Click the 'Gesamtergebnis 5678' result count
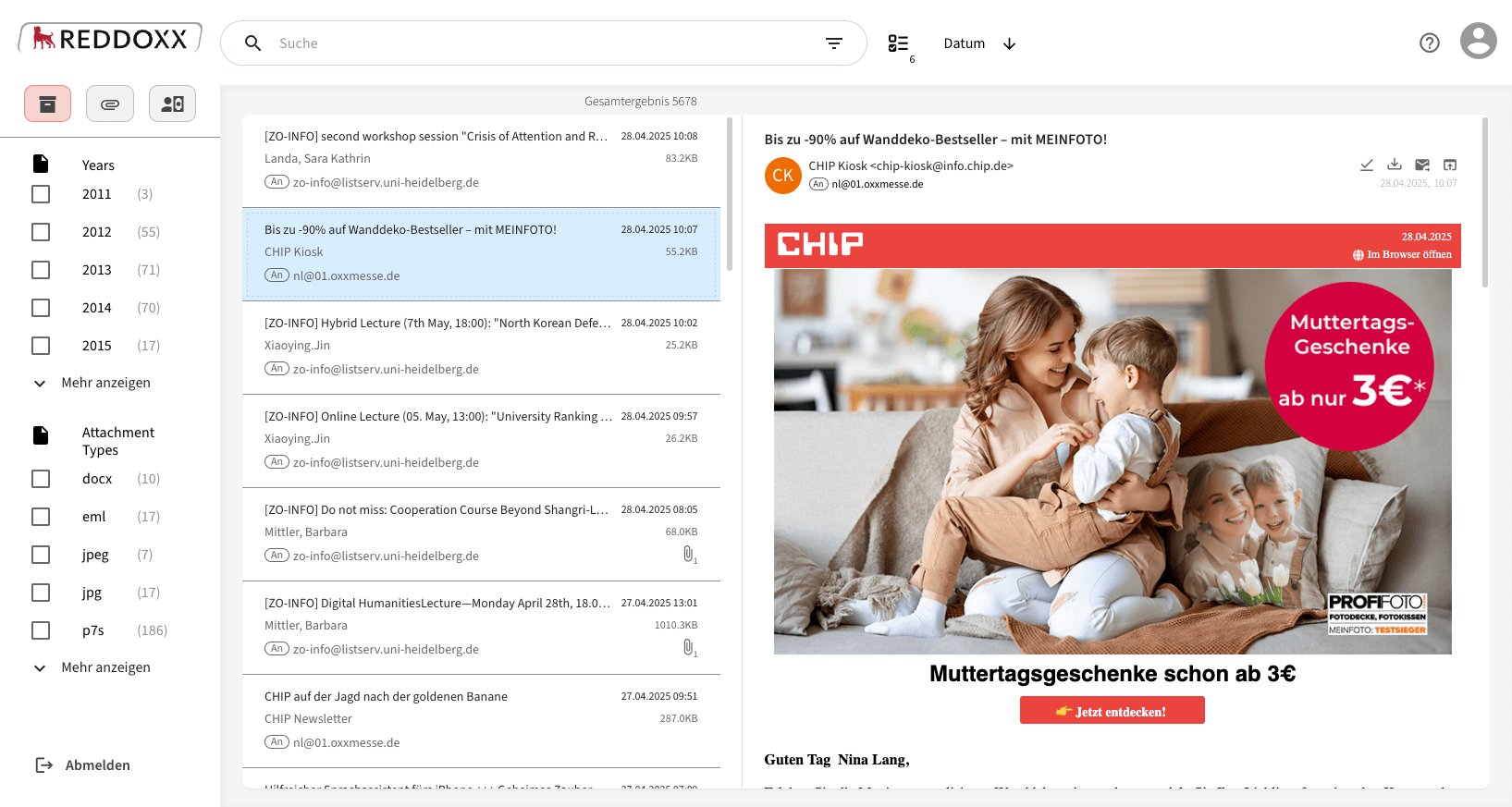The image size is (1512, 807). pyautogui.click(x=641, y=102)
